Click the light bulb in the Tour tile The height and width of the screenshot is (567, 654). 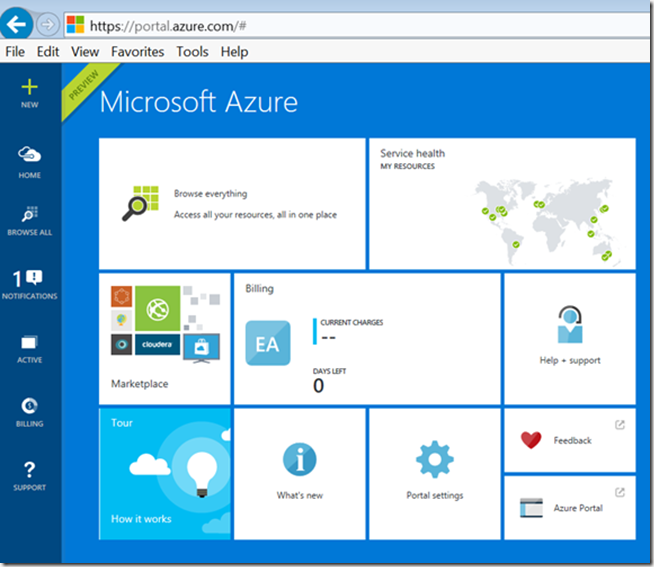click(x=202, y=474)
